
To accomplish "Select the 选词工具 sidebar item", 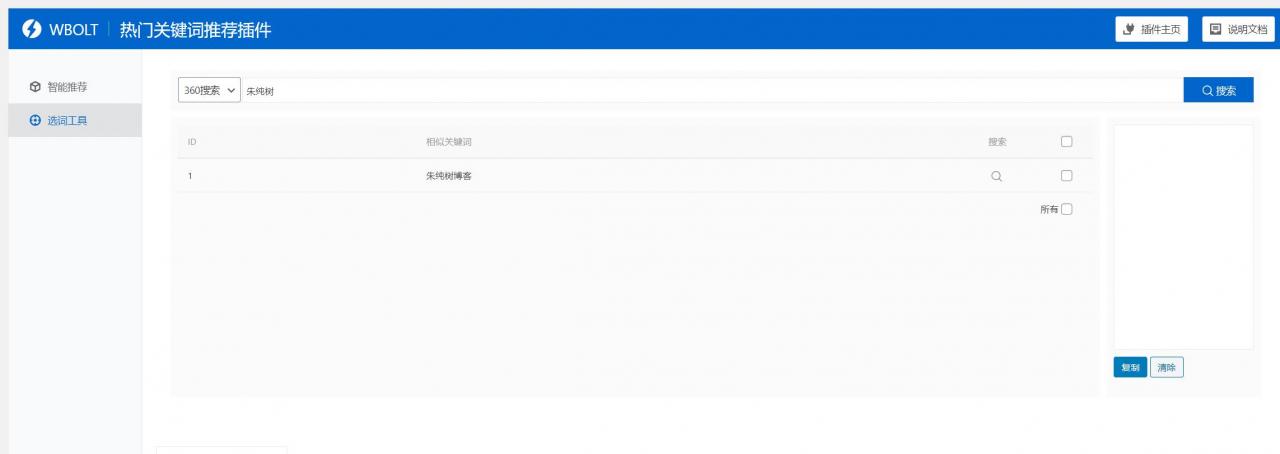I will [66, 121].
